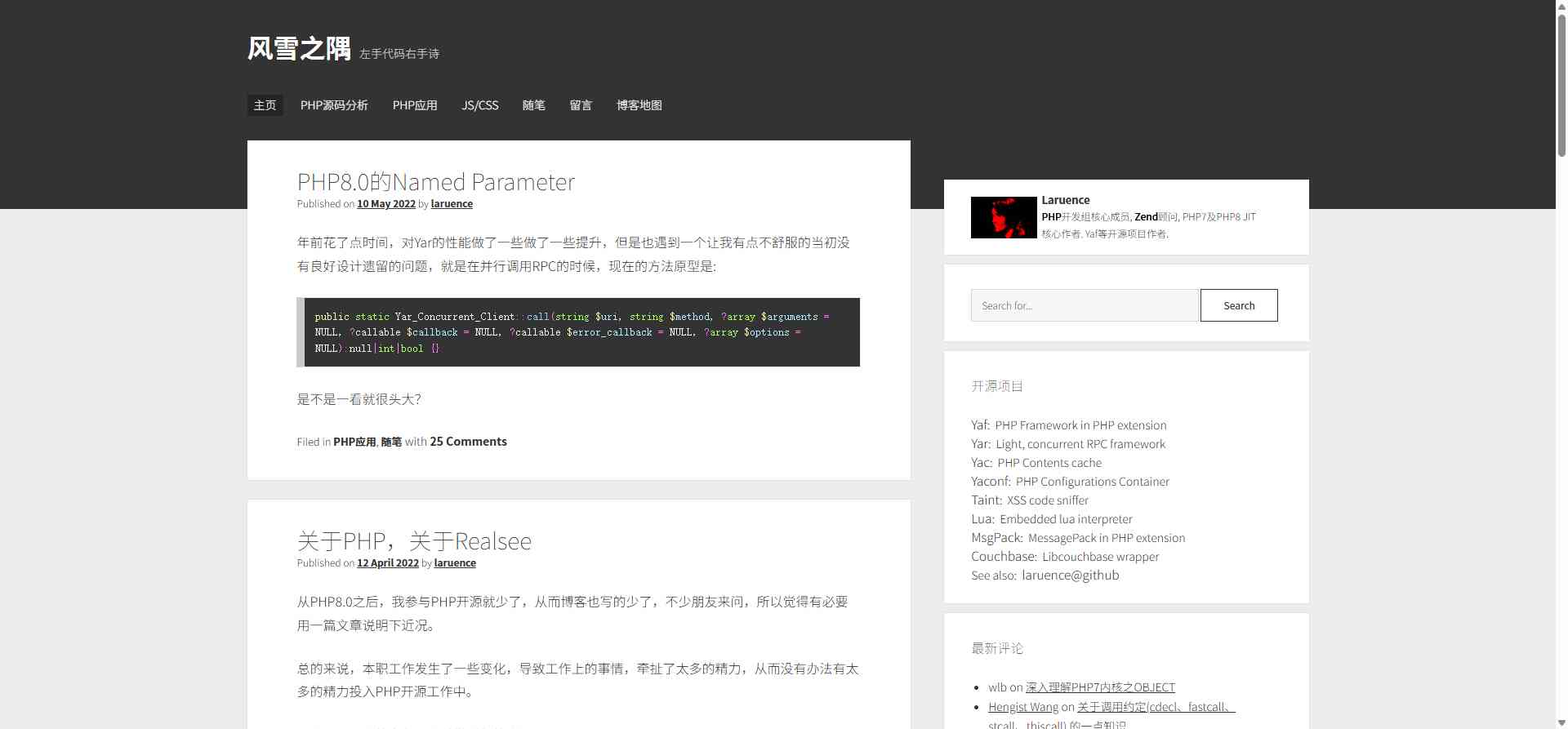Open the '关于PHP，关于Realsee' post title
The width and height of the screenshot is (1568, 729).
tap(414, 540)
